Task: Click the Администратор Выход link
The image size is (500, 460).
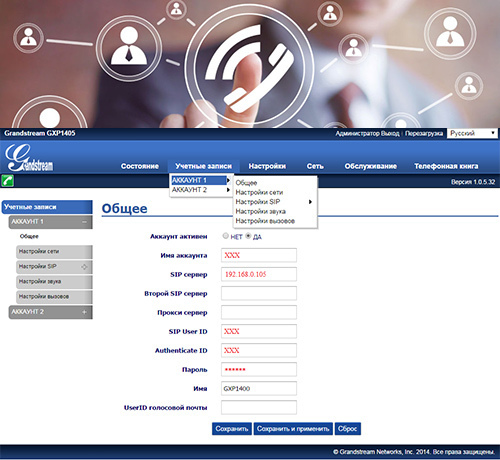Action: (x=367, y=133)
